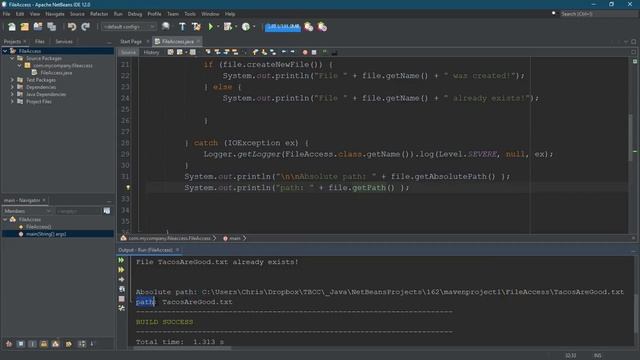Click the Debug Project toolbar icon
The image size is (640, 360).
228,27
